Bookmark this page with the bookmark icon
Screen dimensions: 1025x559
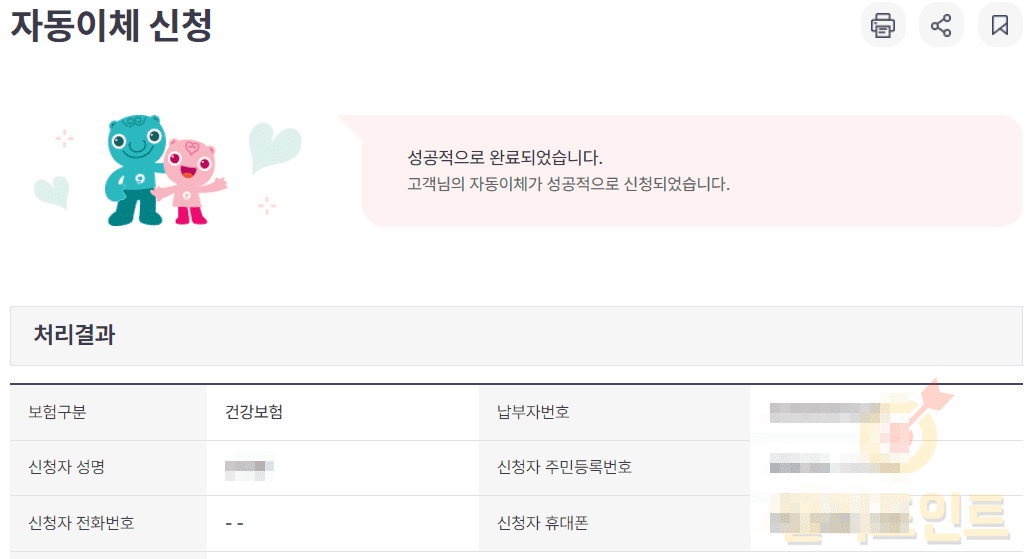point(1000,25)
